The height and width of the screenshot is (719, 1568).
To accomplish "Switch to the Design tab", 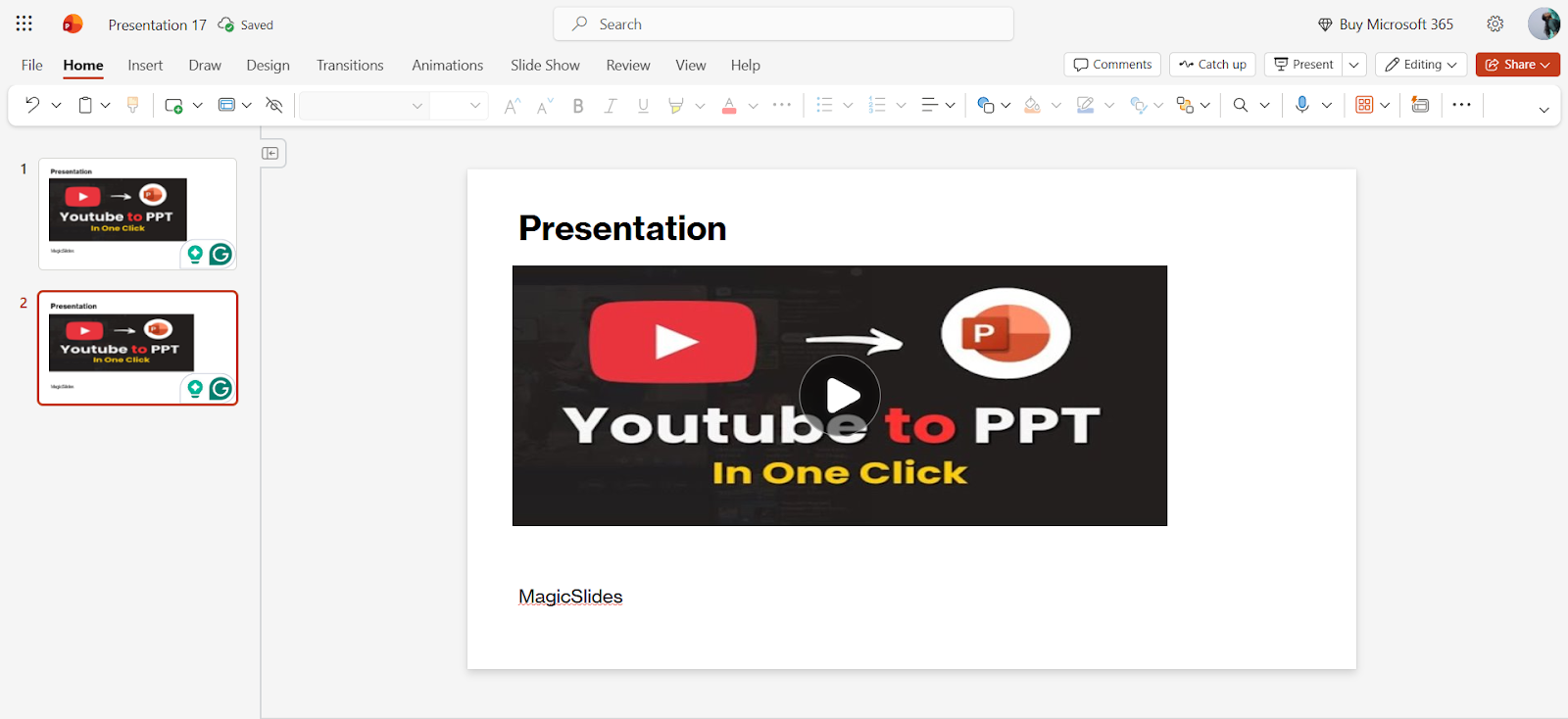I will pos(269,66).
